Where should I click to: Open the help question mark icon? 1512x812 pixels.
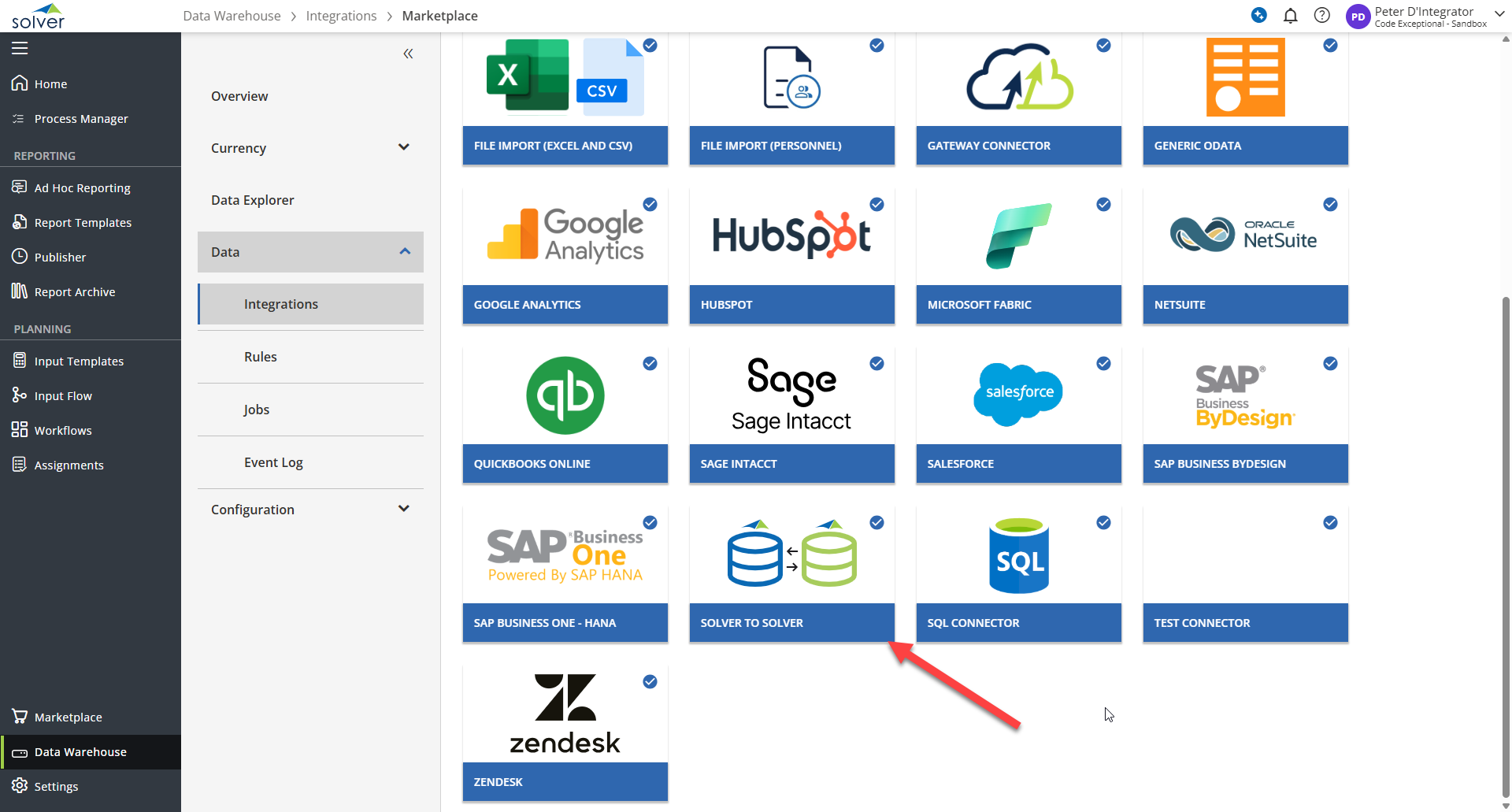(x=1322, y=16)
